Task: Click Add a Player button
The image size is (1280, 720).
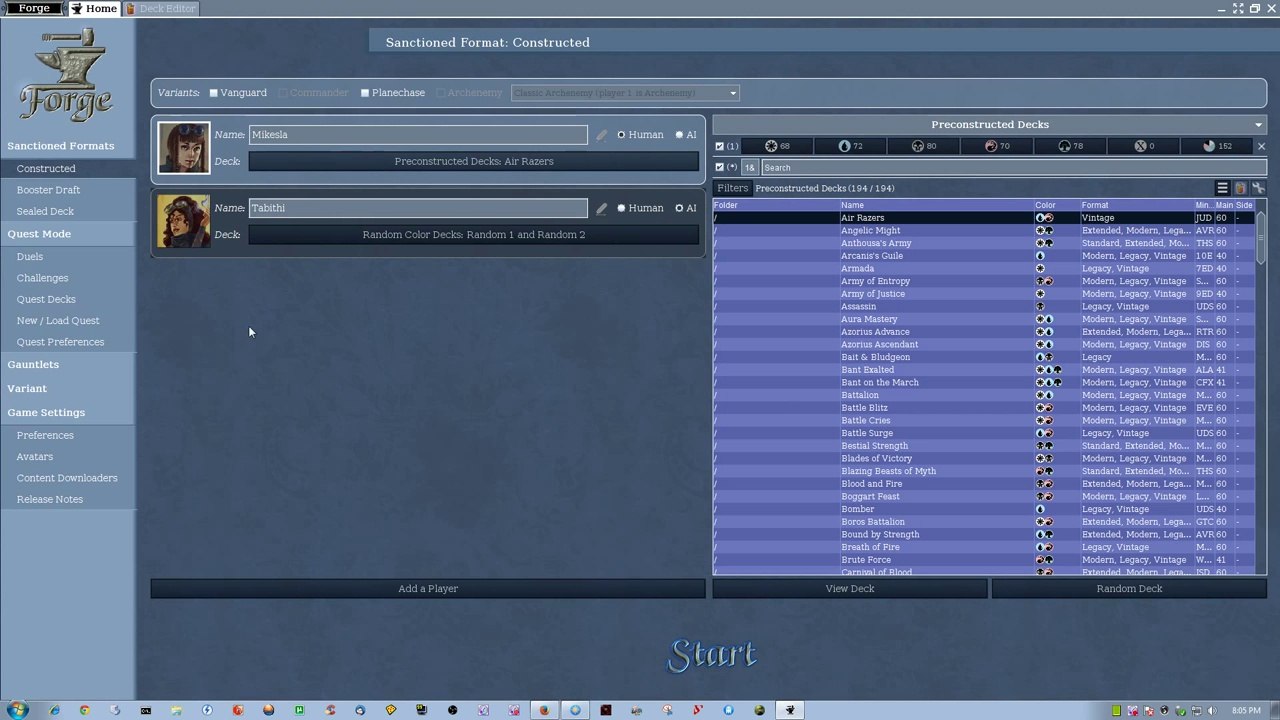Action: point(428,589)
